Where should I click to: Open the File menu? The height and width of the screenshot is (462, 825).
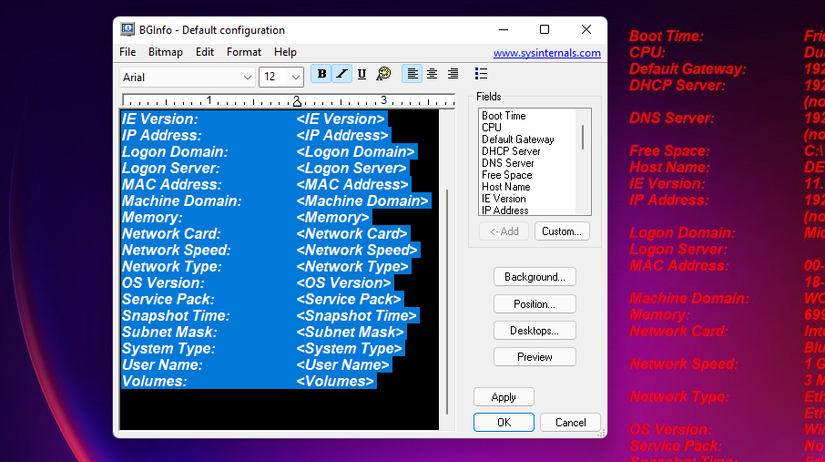[127, 52]
